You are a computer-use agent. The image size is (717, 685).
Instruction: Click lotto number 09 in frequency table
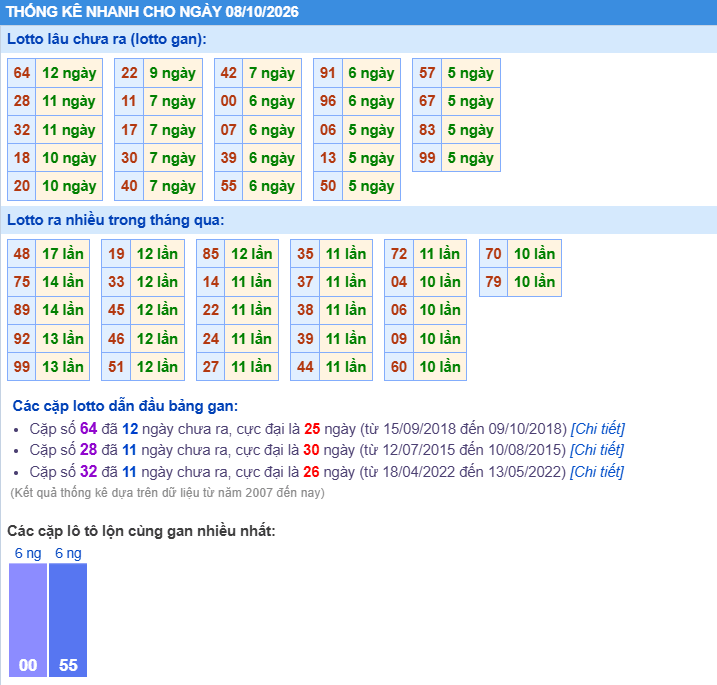(x=399, y=338)
